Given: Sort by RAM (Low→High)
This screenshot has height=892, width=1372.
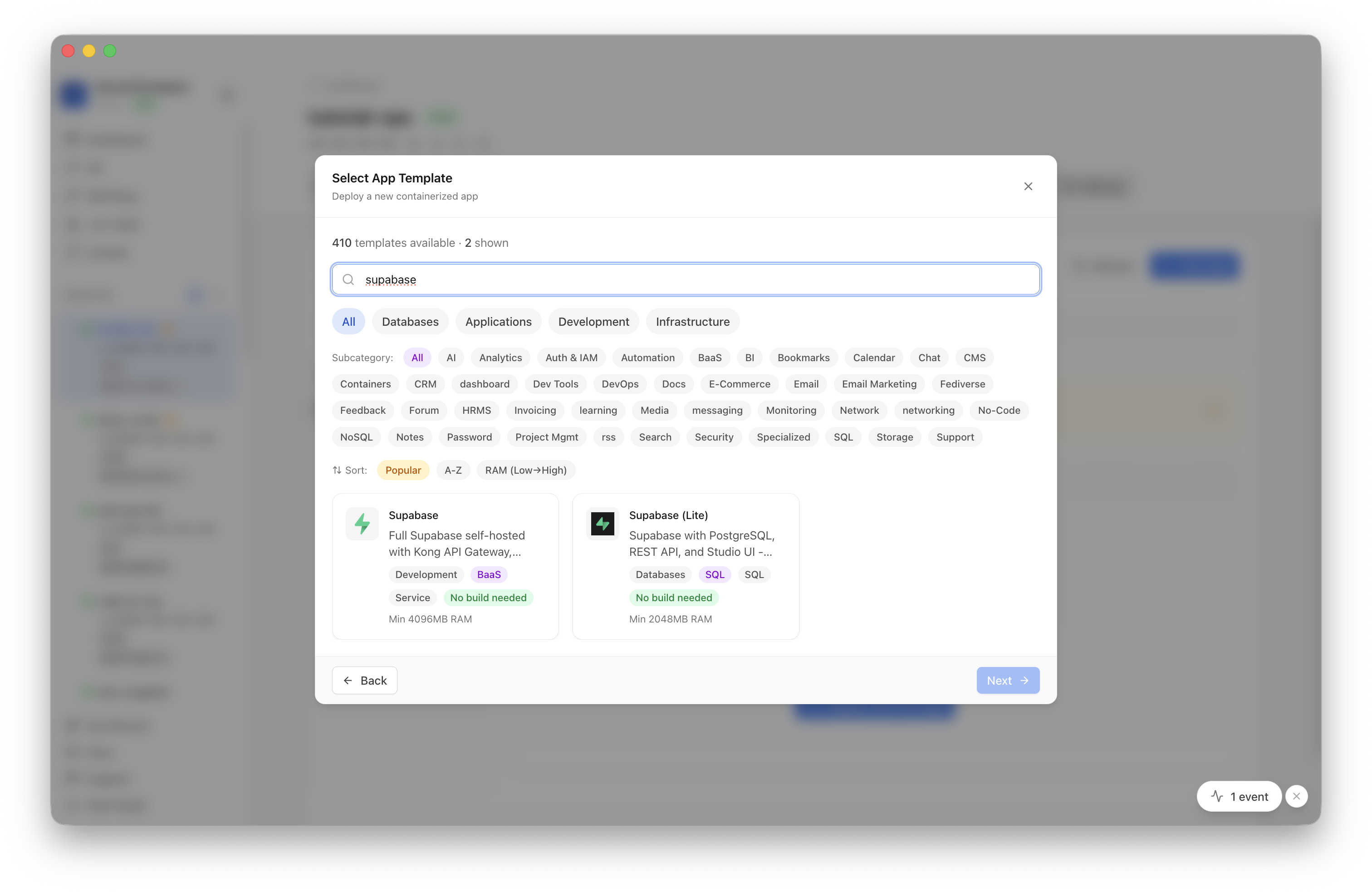Looking at the screenshot, I should [525, 470].
